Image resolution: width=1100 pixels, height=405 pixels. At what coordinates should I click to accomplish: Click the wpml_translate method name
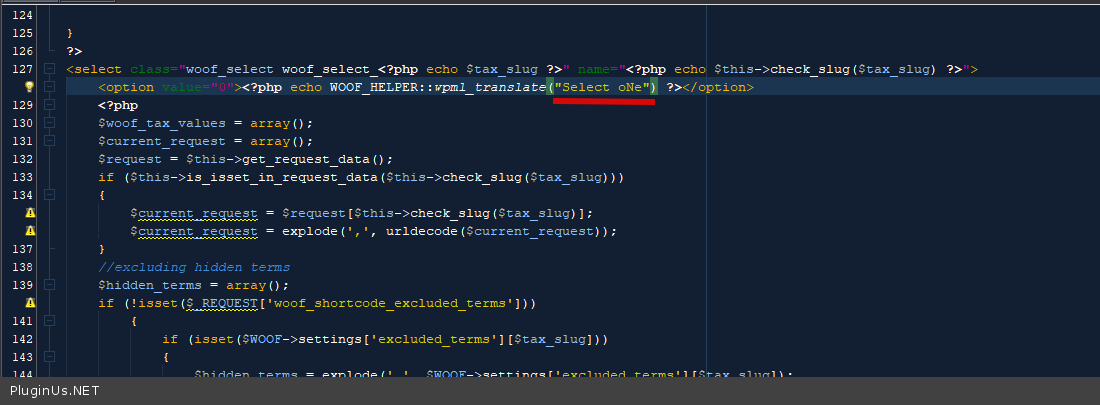point(490,87)
